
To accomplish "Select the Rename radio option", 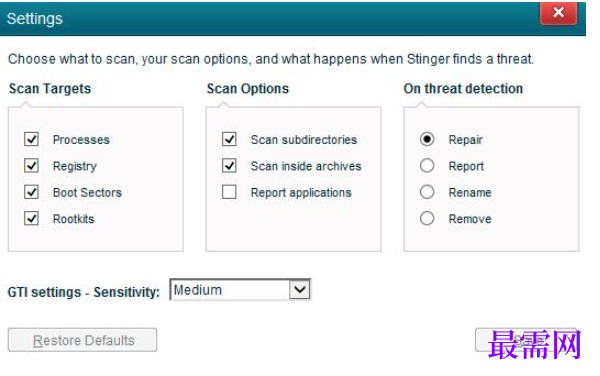I will [427, 192].
